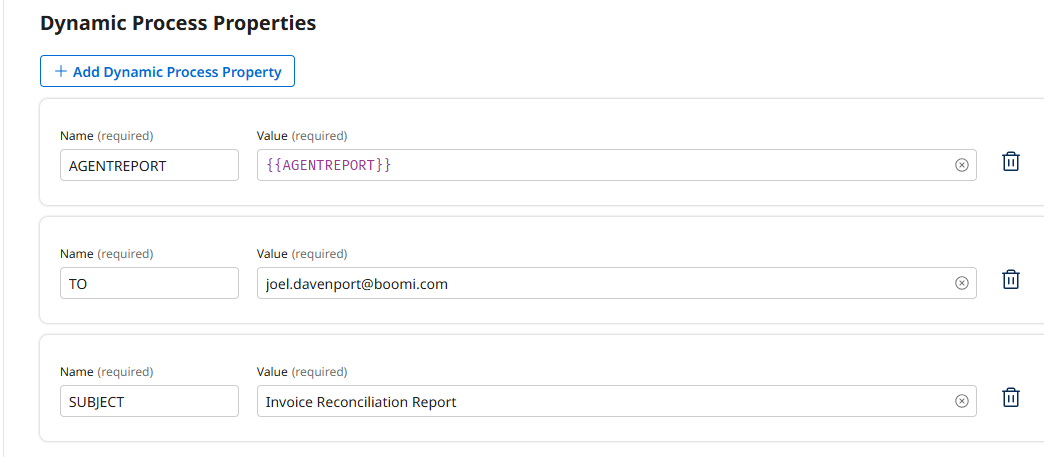
Task: Focus the SUBJECT name field
Action: tap(149, 401)
